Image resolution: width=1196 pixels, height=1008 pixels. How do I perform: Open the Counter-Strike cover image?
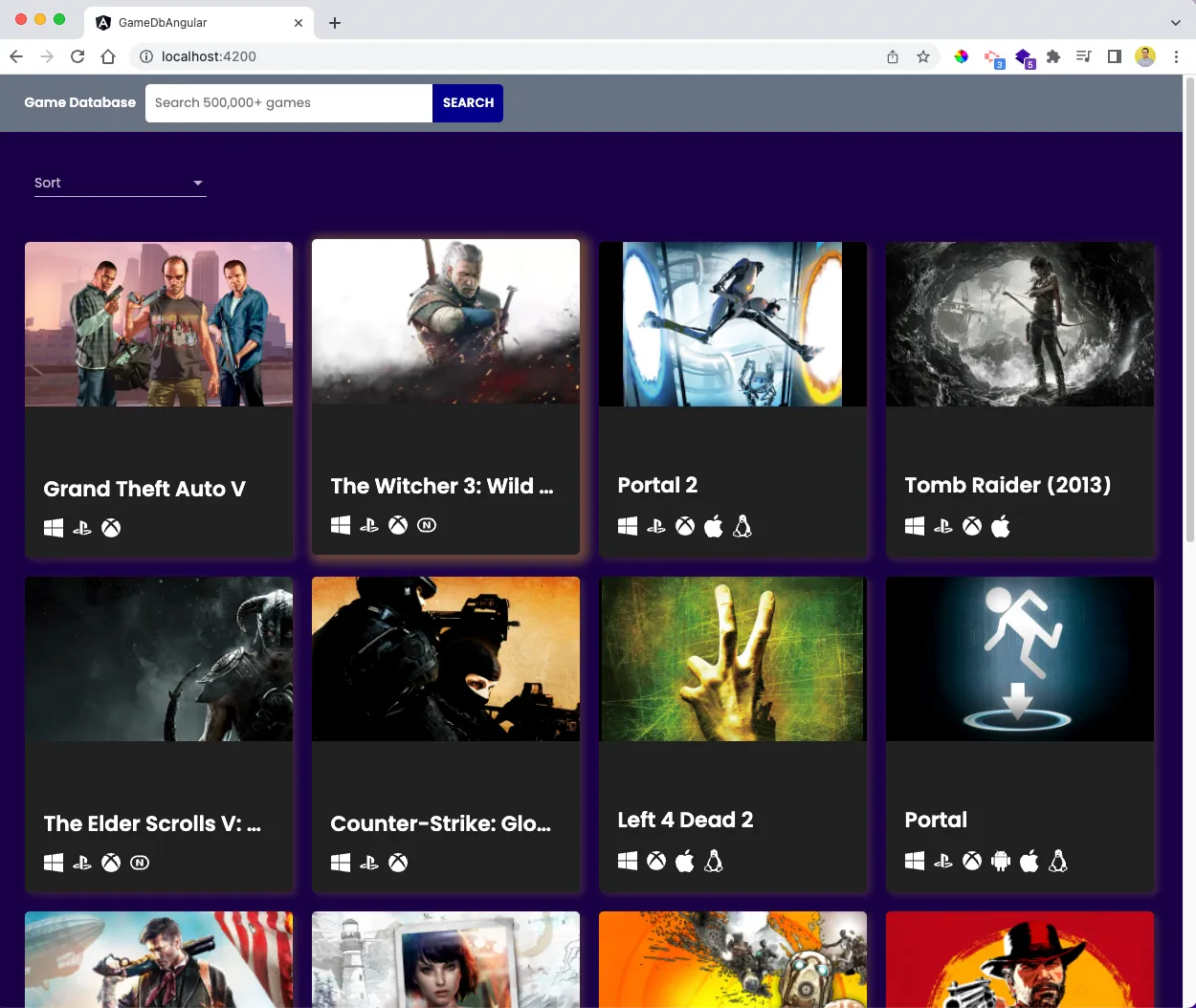tap(446, 659)
